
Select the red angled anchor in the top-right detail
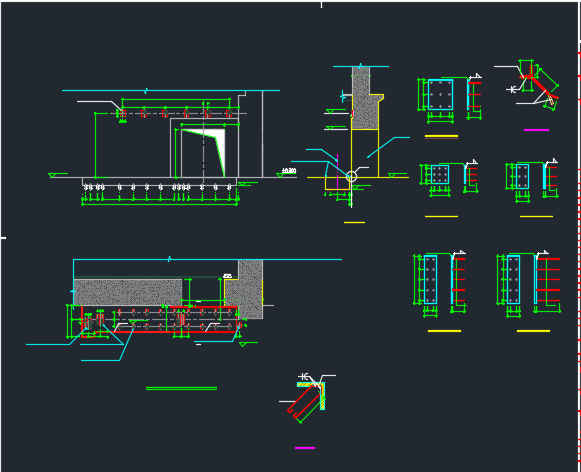click(540, 86)
